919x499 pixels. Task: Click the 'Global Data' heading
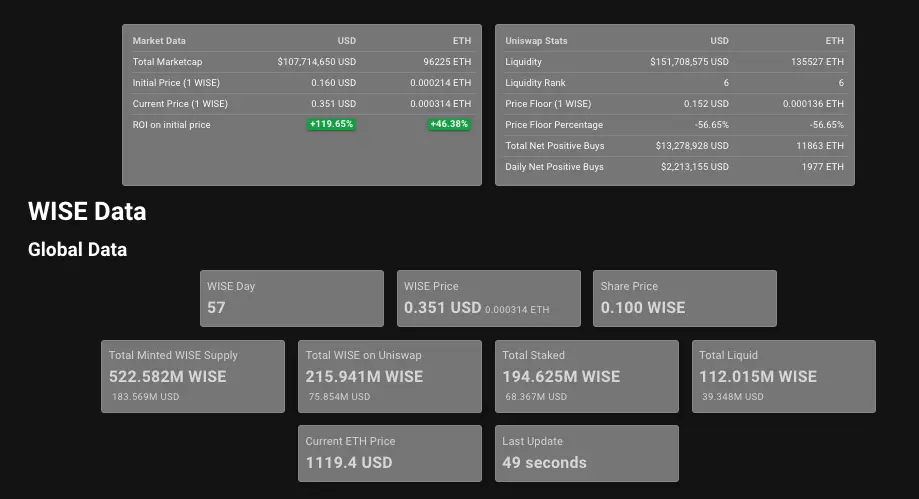point(77,249)
